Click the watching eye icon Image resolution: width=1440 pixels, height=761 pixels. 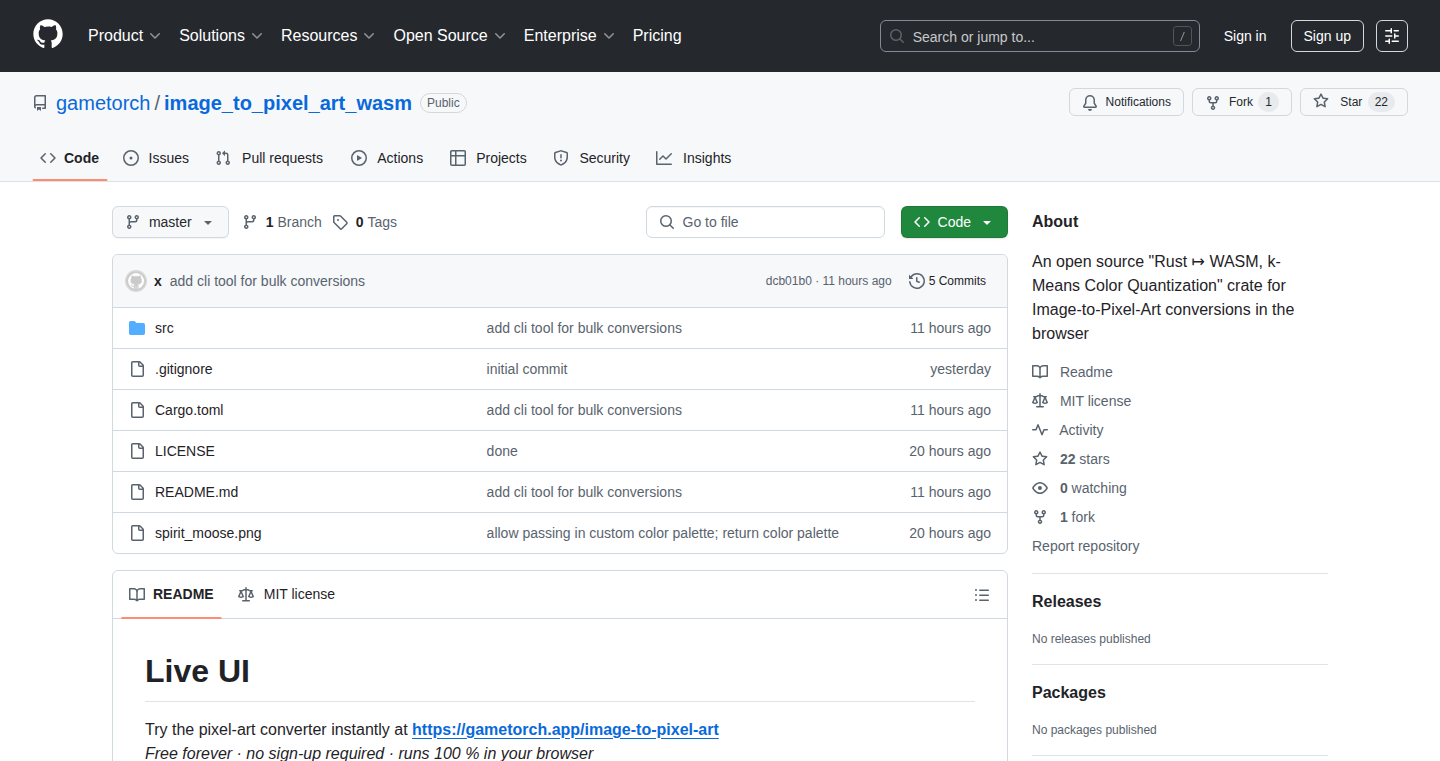(x=1040, y=488)
